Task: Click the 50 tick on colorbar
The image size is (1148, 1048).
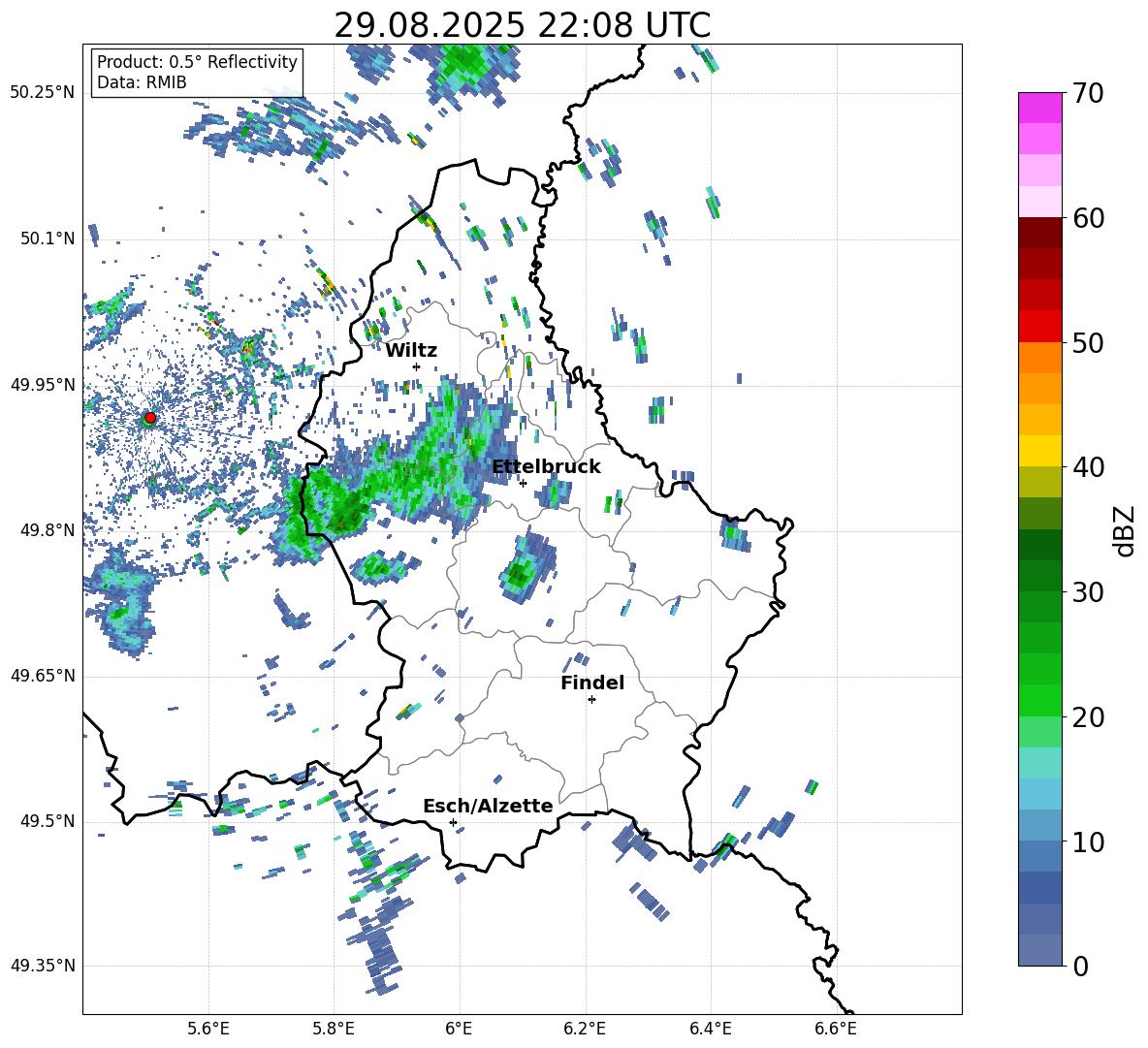Action: tap(1087, 343)
